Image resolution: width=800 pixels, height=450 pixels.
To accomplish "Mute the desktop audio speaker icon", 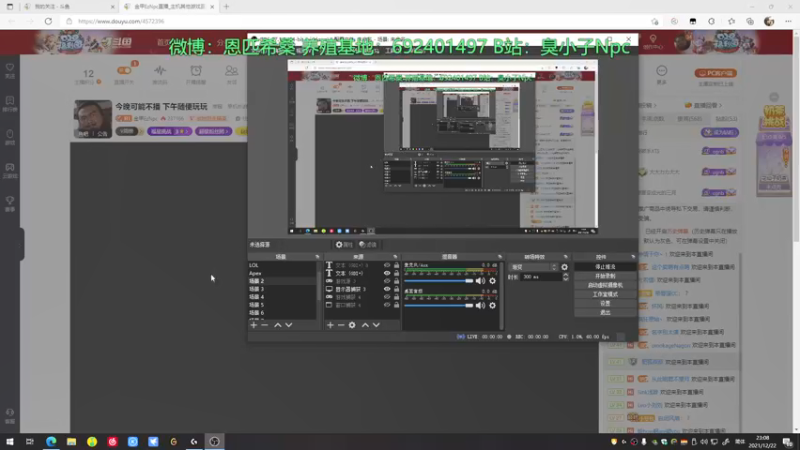I will 480,305.
